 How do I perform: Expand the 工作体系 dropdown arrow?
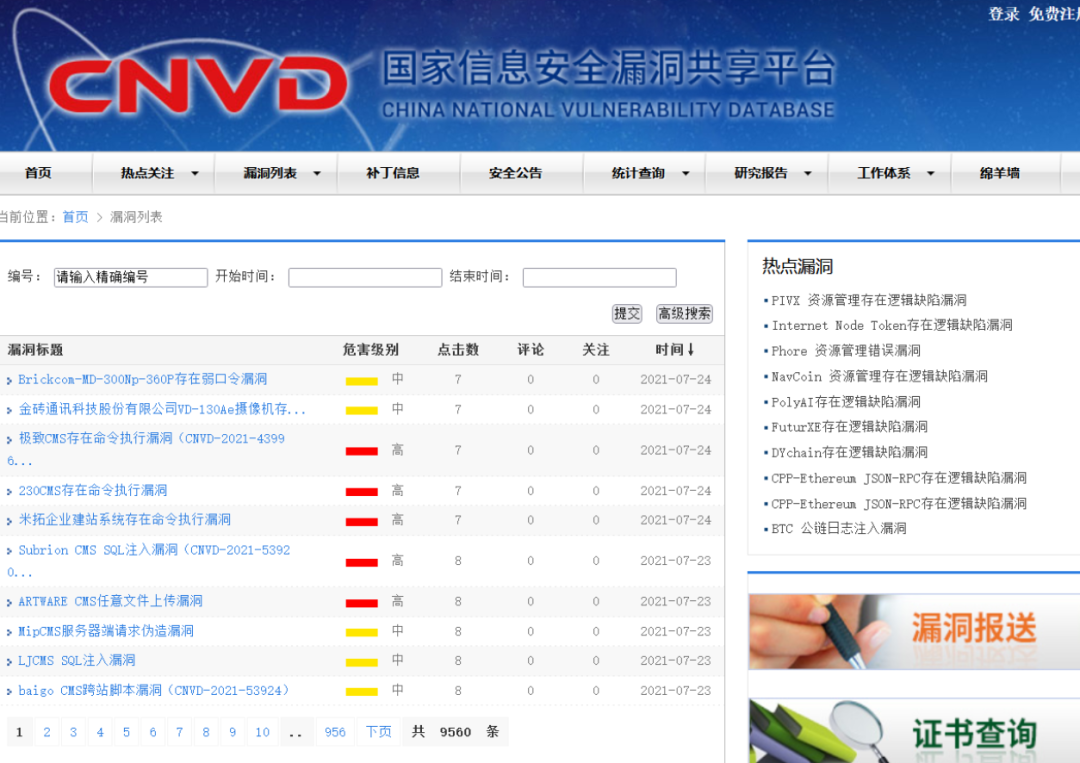pyautogui.click(x=931, y=174)
